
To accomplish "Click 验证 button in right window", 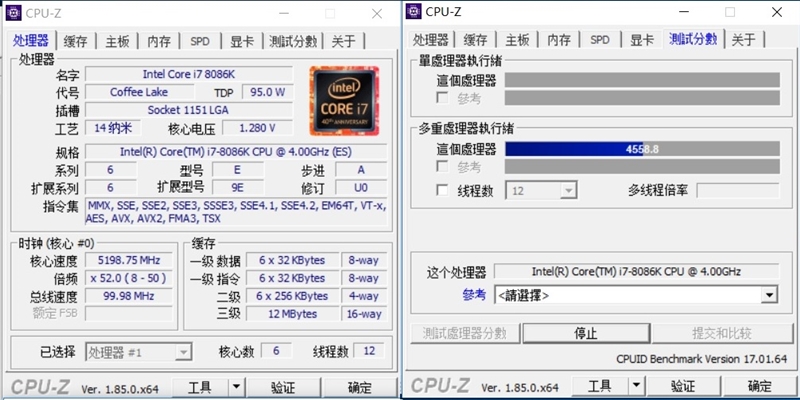I will tap(683, 386).
